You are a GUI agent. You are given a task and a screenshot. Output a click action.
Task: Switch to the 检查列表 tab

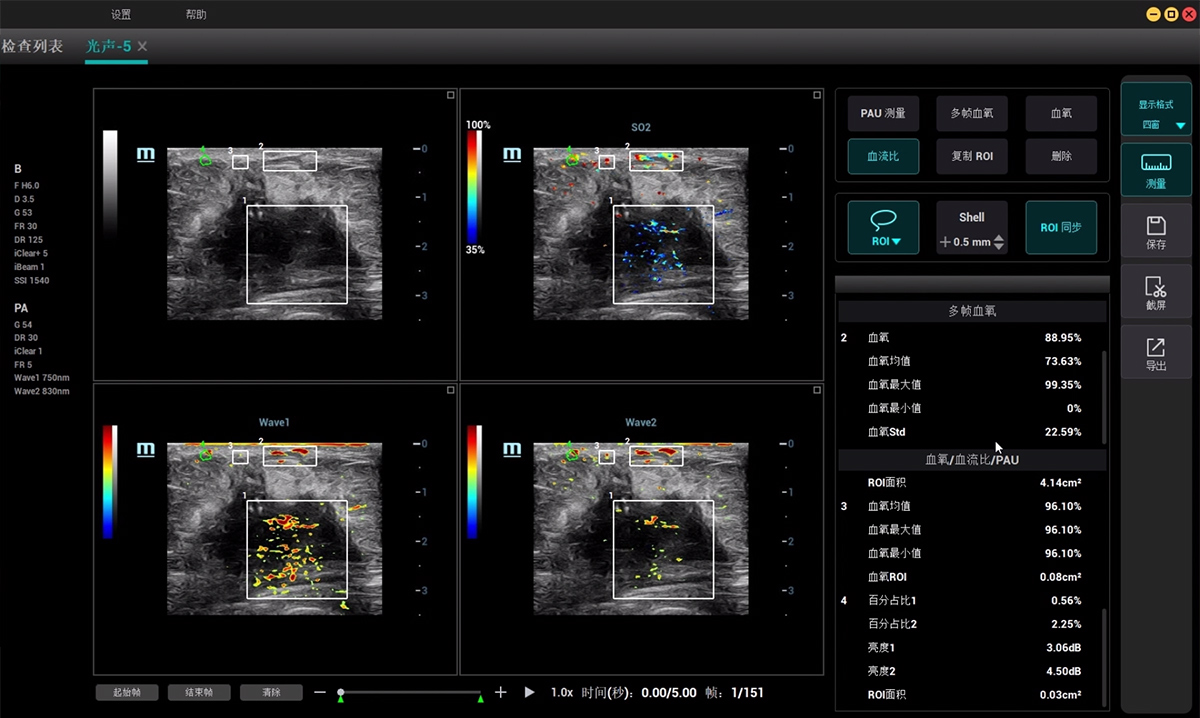pyautogui.click(x=32, y=46)
